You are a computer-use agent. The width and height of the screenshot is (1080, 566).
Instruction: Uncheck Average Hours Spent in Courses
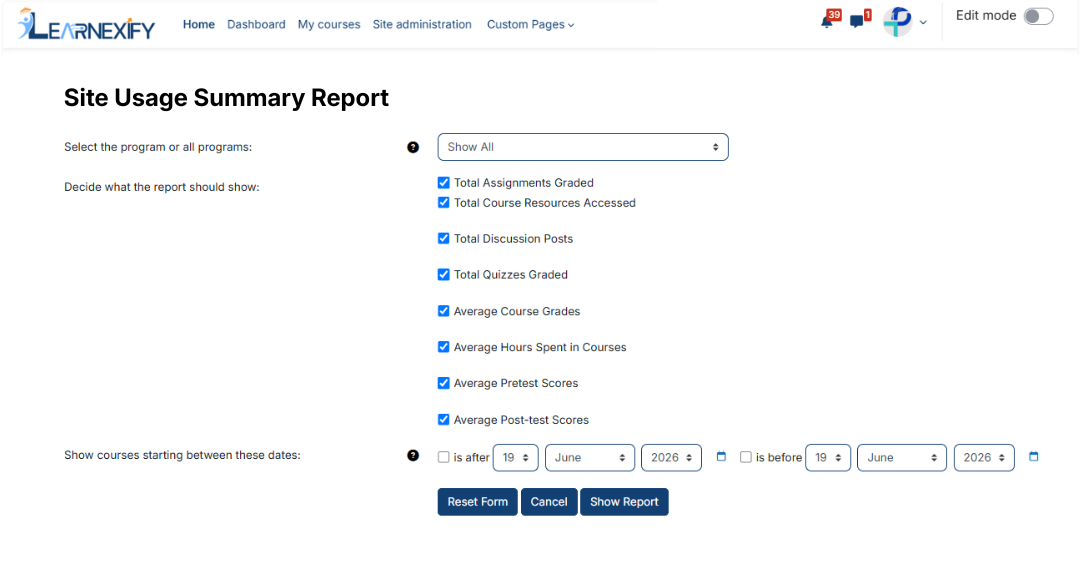click(444, 347)
